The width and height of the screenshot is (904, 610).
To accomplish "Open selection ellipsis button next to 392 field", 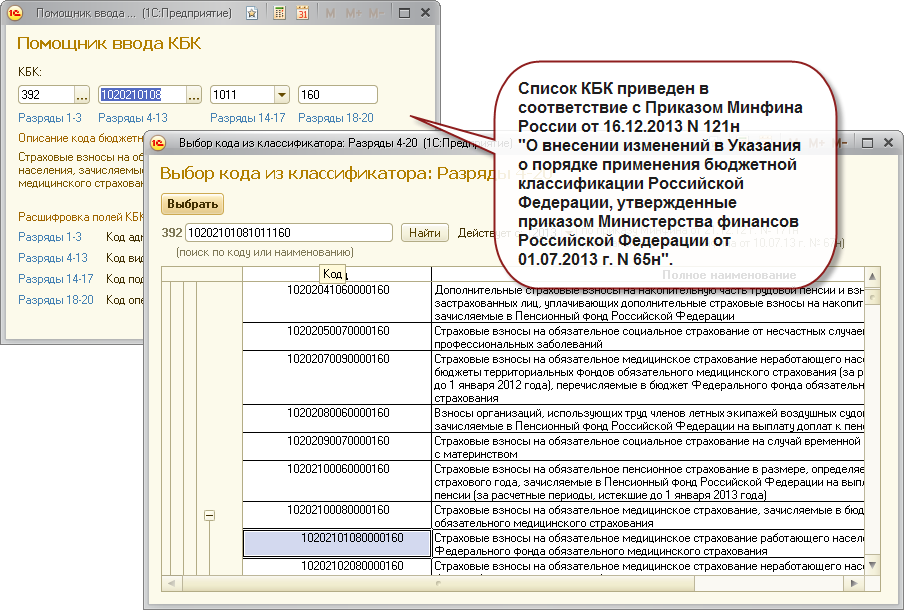I will tap(82, 95).
